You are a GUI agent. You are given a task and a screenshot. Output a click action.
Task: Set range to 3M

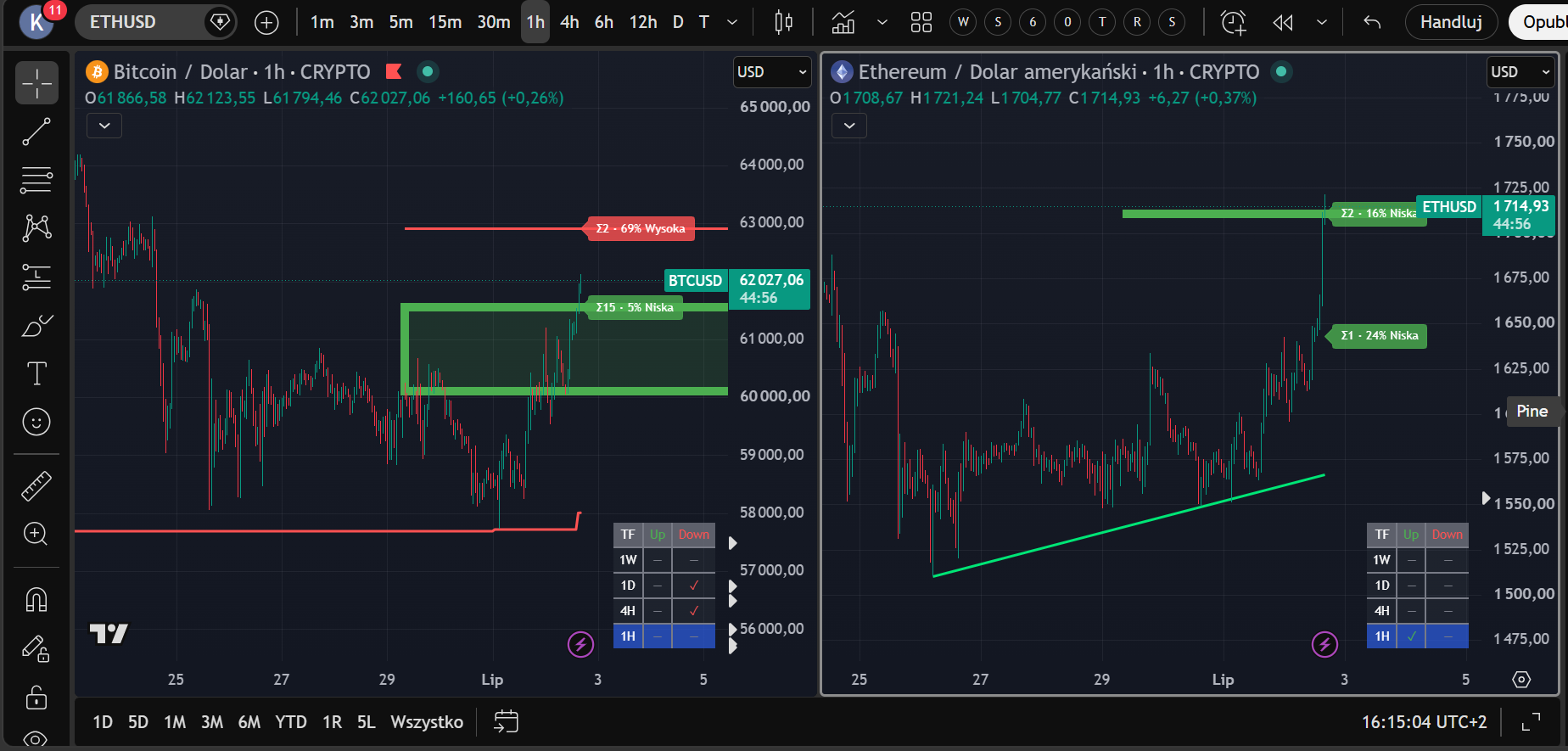pos(212,722)
